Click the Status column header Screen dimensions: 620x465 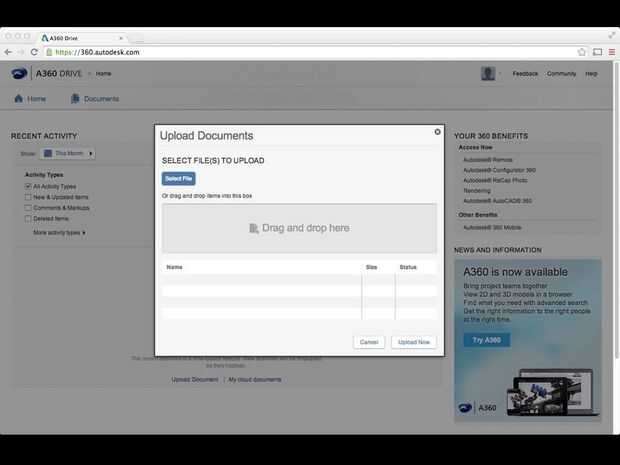coord(408,267)
